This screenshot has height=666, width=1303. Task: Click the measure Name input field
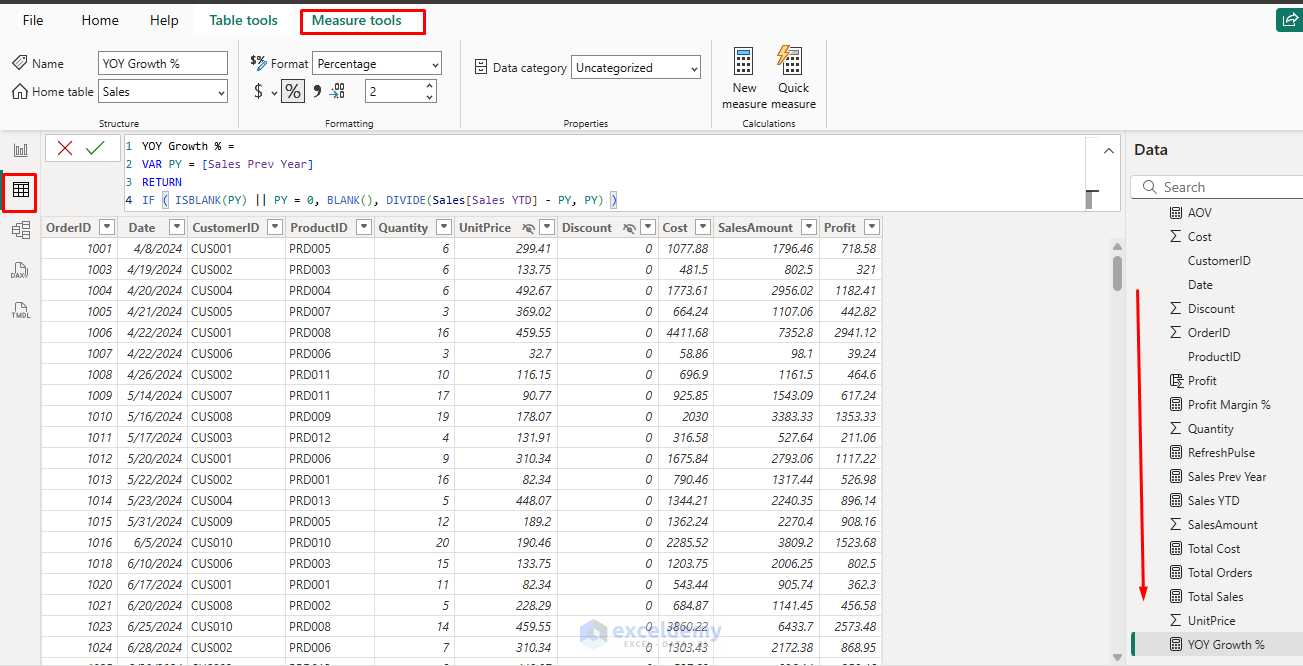pyautogui.click(x=163, y=64)
